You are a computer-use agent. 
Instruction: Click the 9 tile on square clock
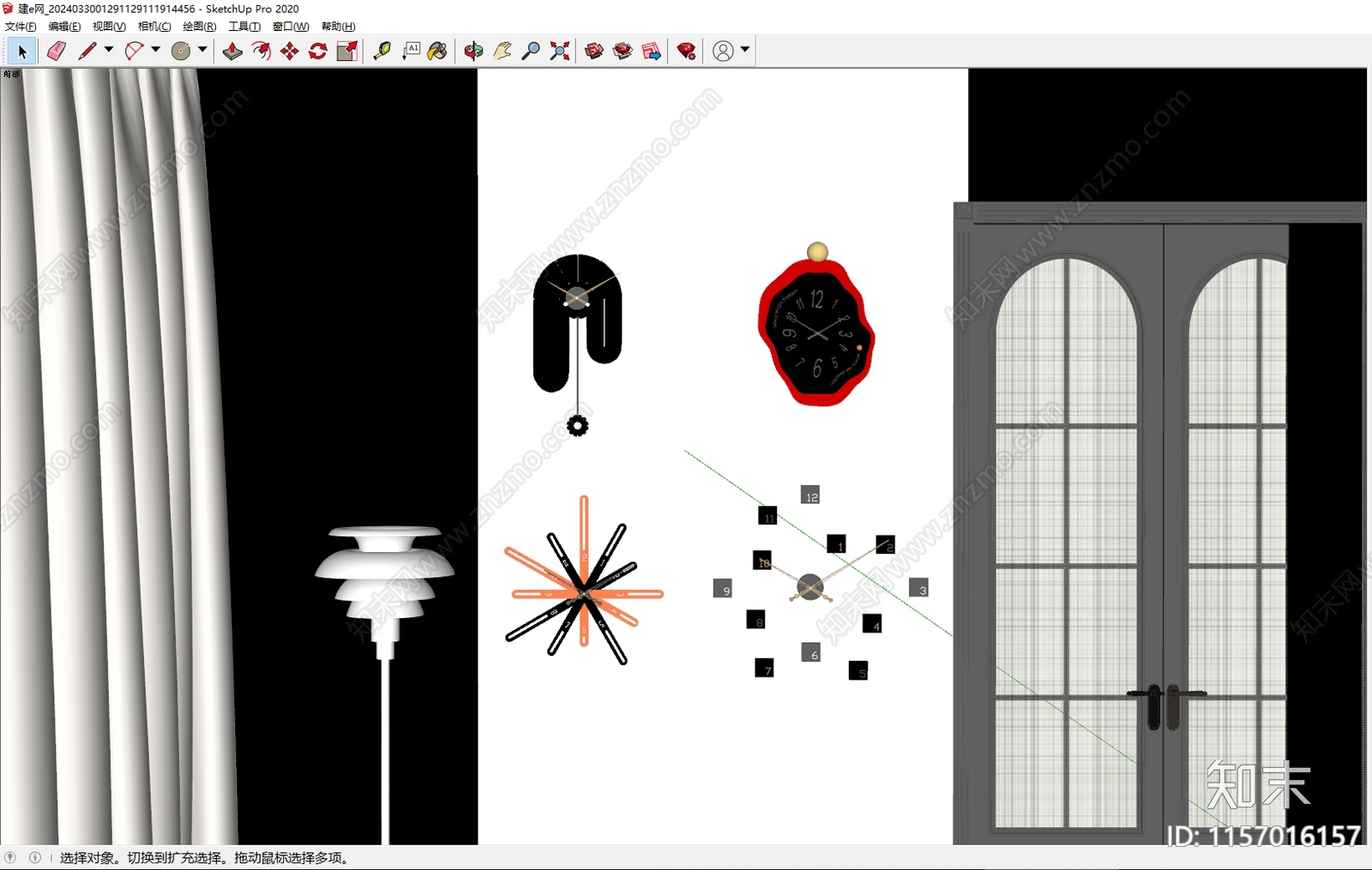tap(723, 589)
